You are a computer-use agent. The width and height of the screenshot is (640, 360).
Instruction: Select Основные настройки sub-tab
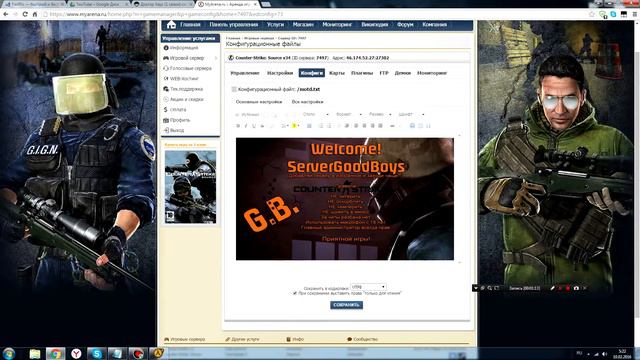259,102
